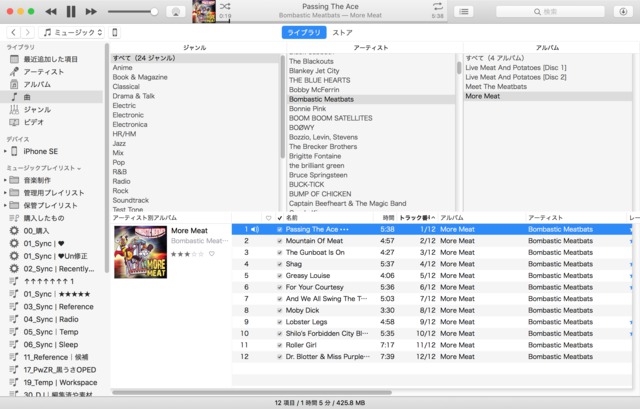Expand the iPhone SE device entry
Viewport: 640px width, 409px height.
(5, 151)
